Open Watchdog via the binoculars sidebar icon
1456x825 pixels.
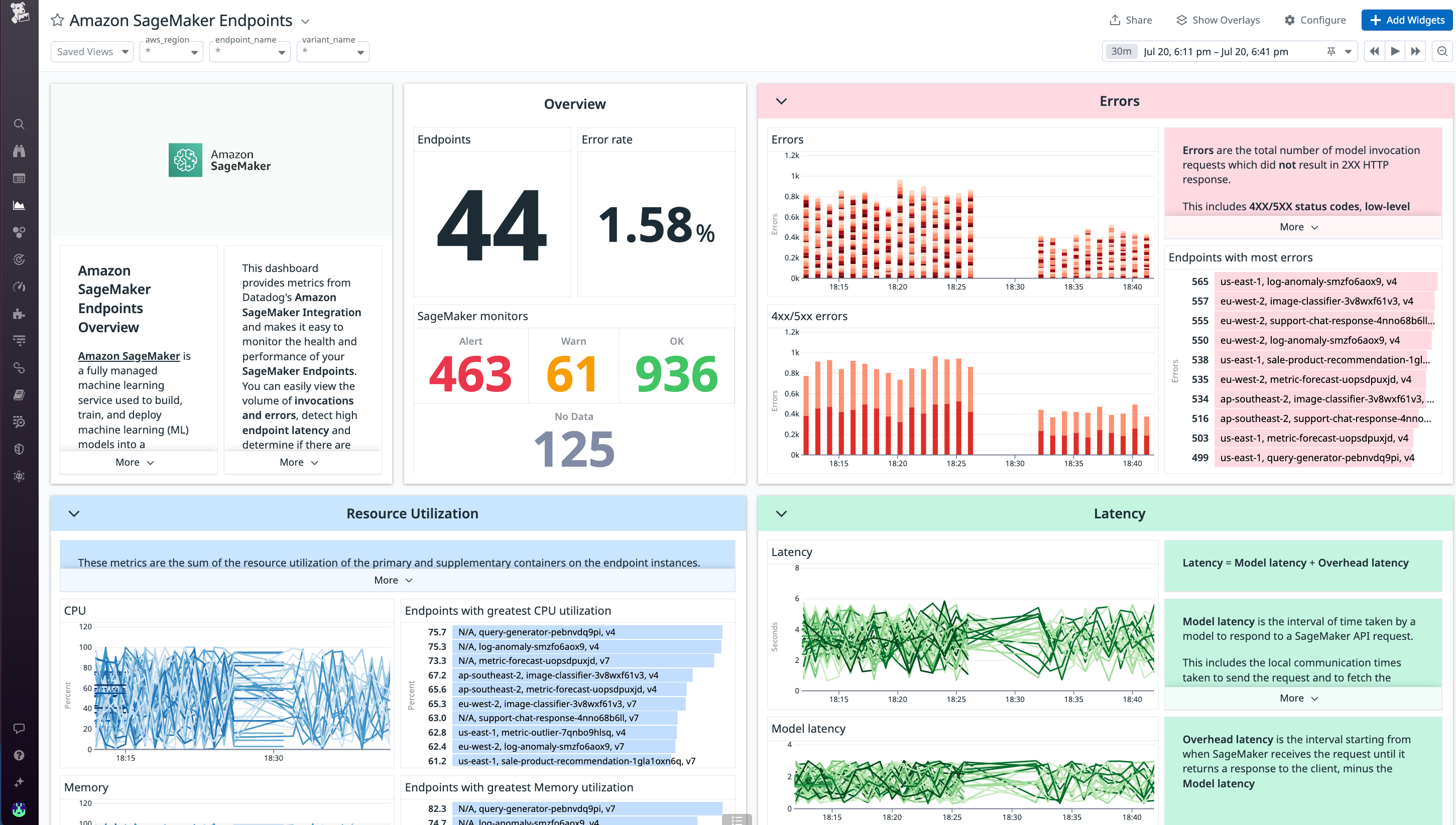click(19, 151)
